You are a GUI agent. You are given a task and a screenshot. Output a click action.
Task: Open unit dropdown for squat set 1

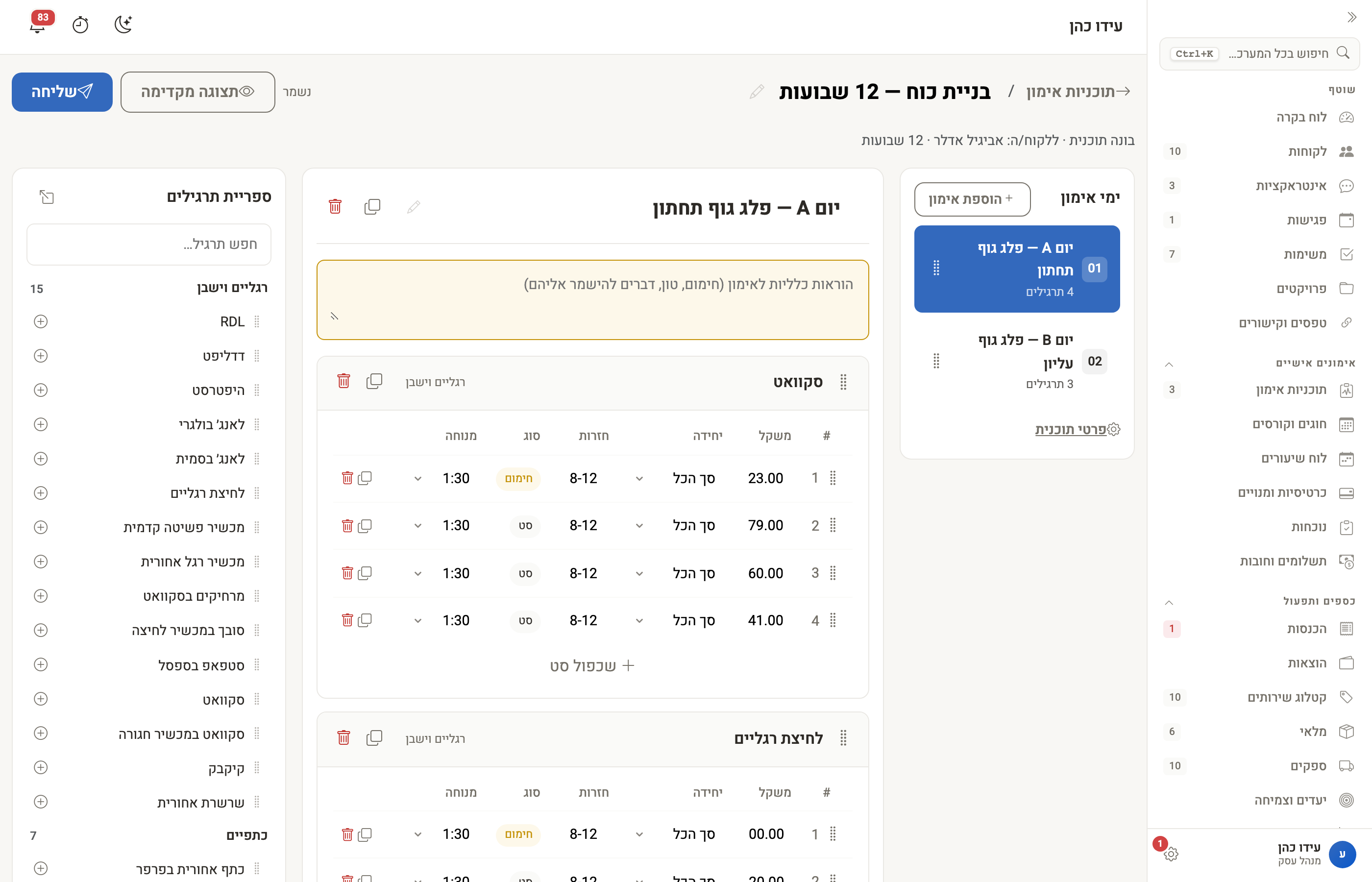639,478
